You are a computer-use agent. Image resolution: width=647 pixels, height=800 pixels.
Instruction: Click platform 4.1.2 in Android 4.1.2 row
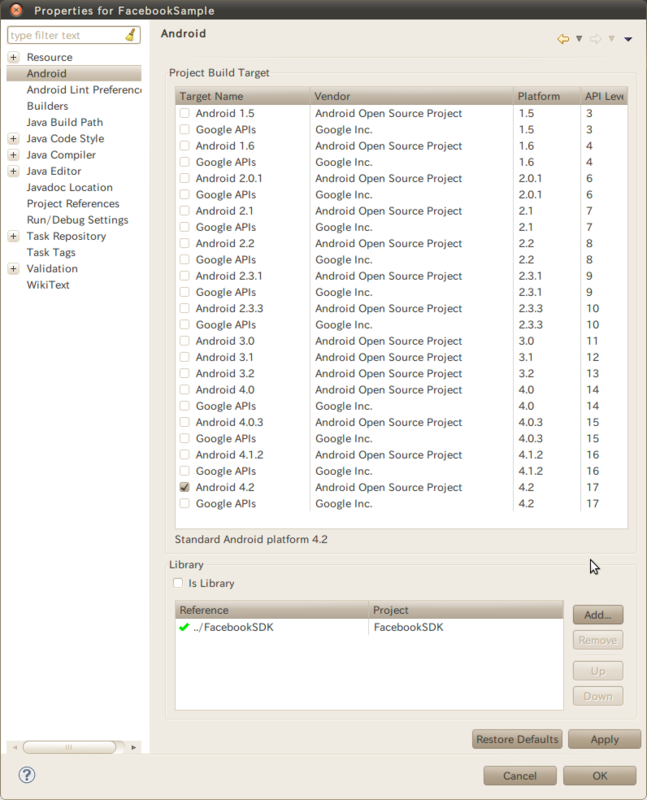click(530, 455)
